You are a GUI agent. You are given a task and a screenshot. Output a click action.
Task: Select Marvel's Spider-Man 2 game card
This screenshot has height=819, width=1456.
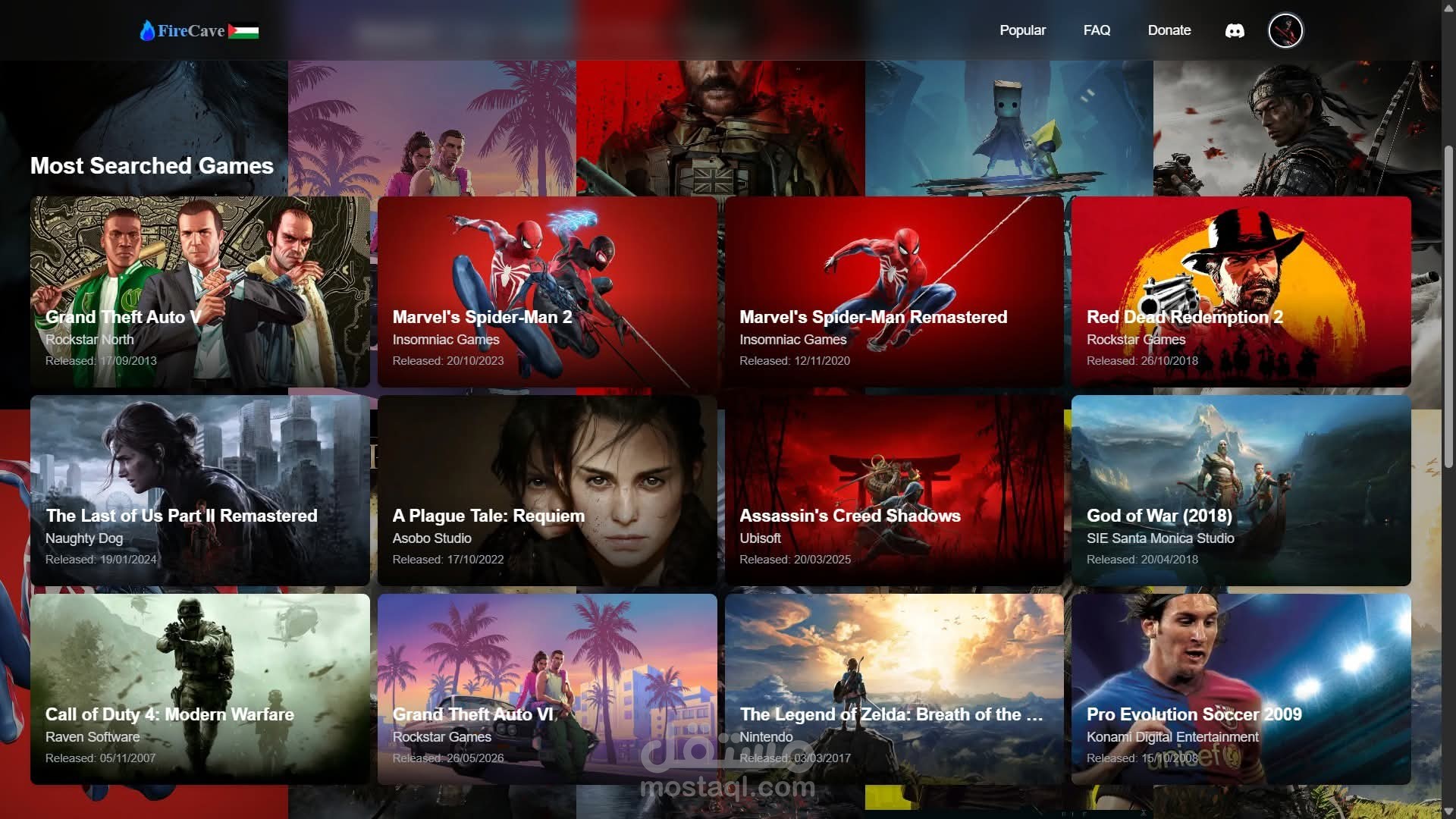click(x=547, y=292)
